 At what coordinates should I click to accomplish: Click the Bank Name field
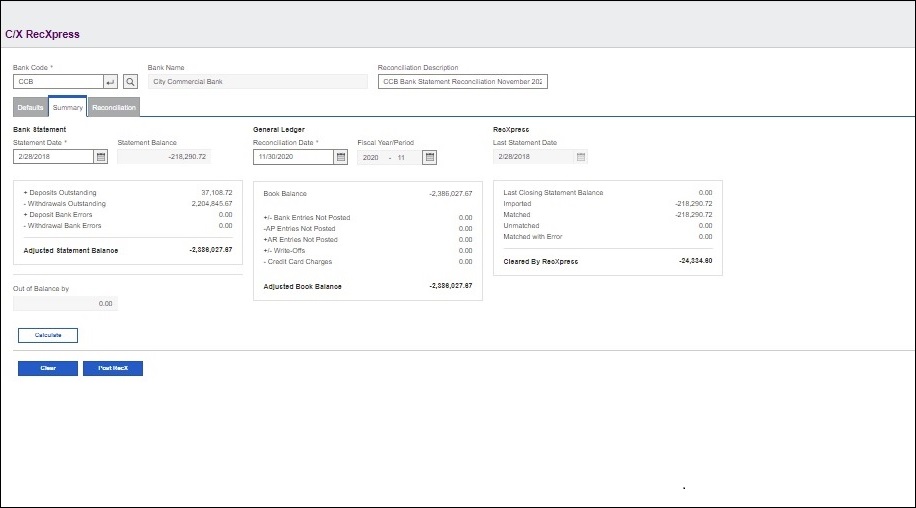[x=257, y=82]
